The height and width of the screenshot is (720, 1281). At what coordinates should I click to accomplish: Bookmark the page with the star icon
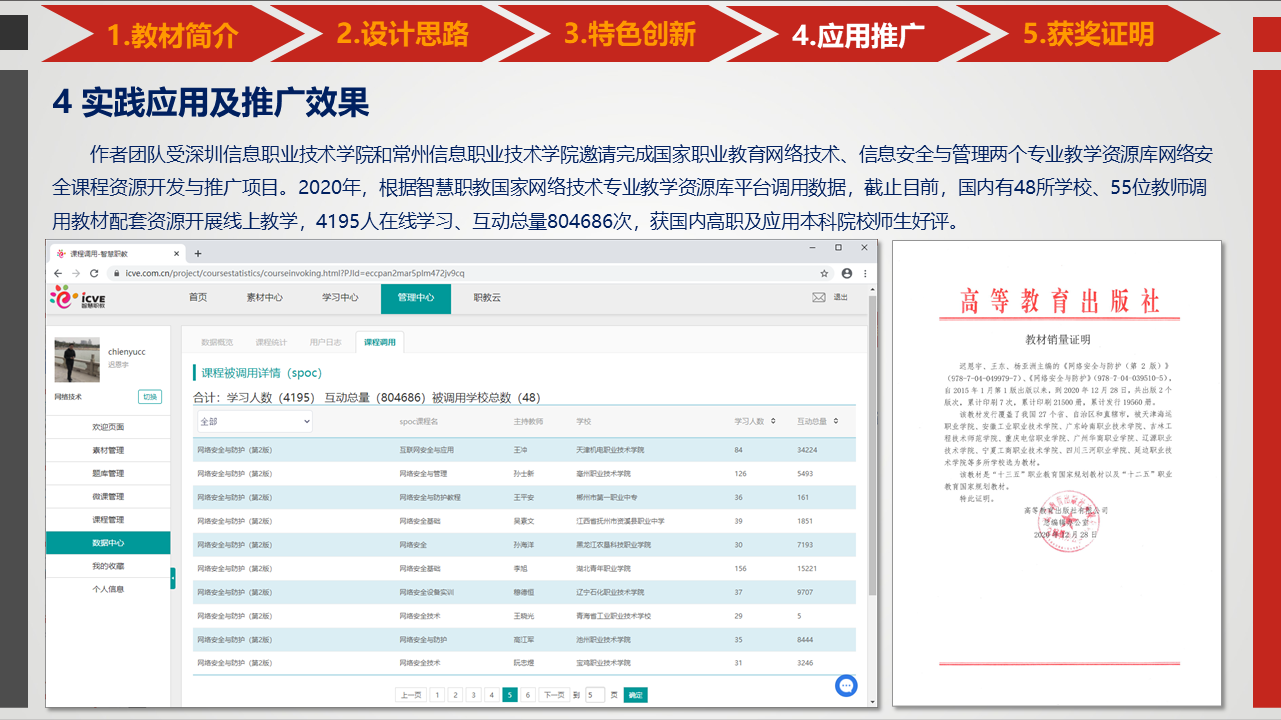[825, 273]
